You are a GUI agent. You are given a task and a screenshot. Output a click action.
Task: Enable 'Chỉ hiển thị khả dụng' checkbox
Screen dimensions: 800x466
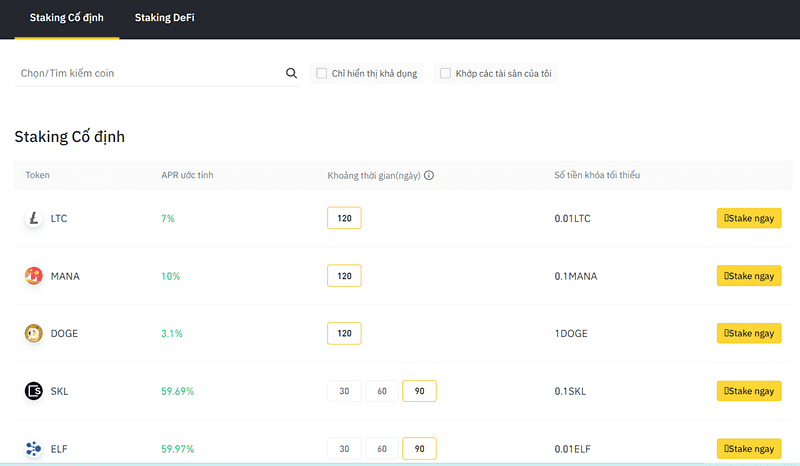point(321,73)
